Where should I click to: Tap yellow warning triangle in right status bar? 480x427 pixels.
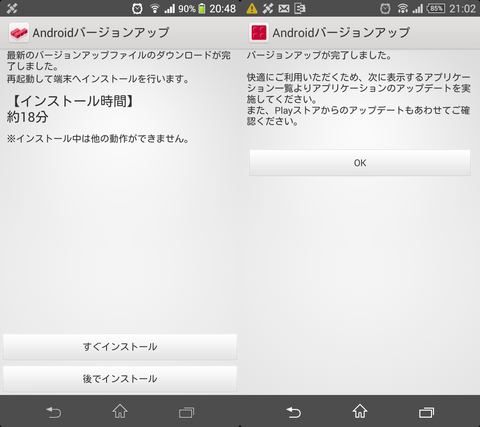(x=252, y=8)
